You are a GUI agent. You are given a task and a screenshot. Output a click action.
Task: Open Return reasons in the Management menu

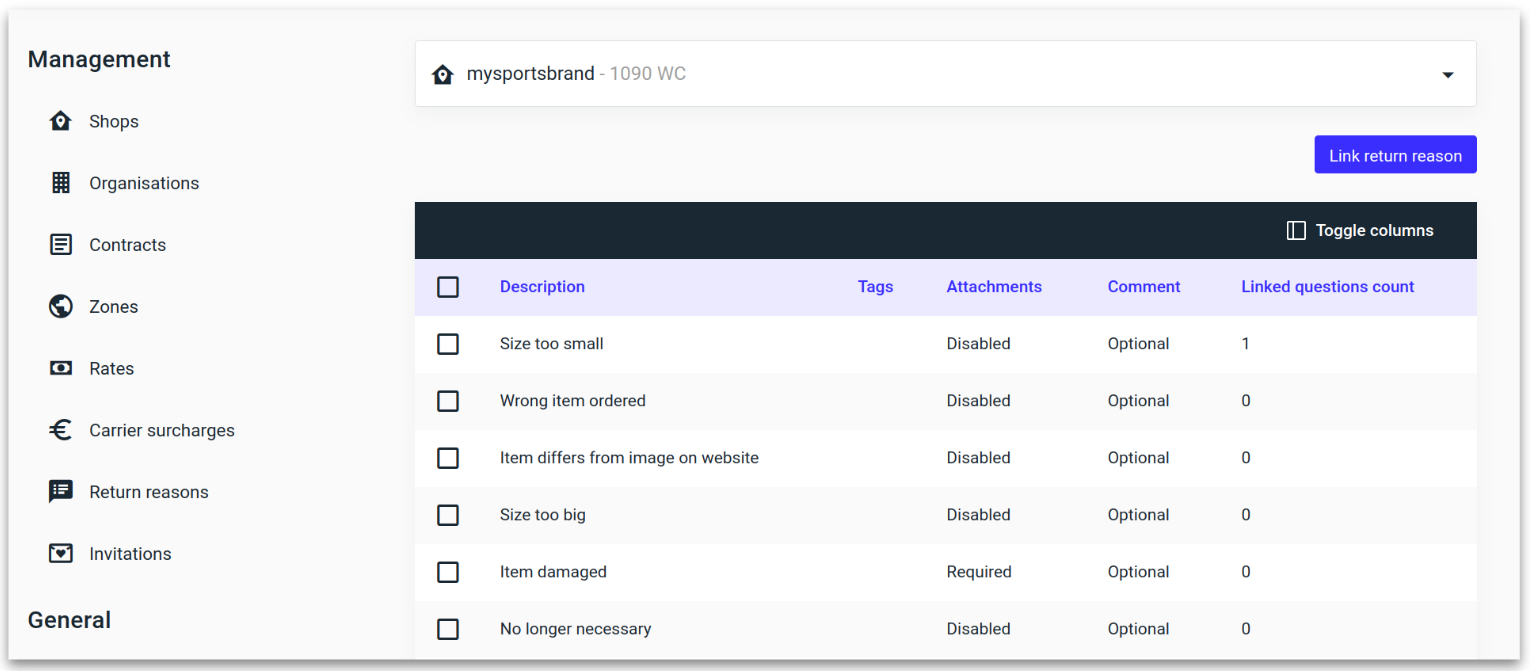148,492
